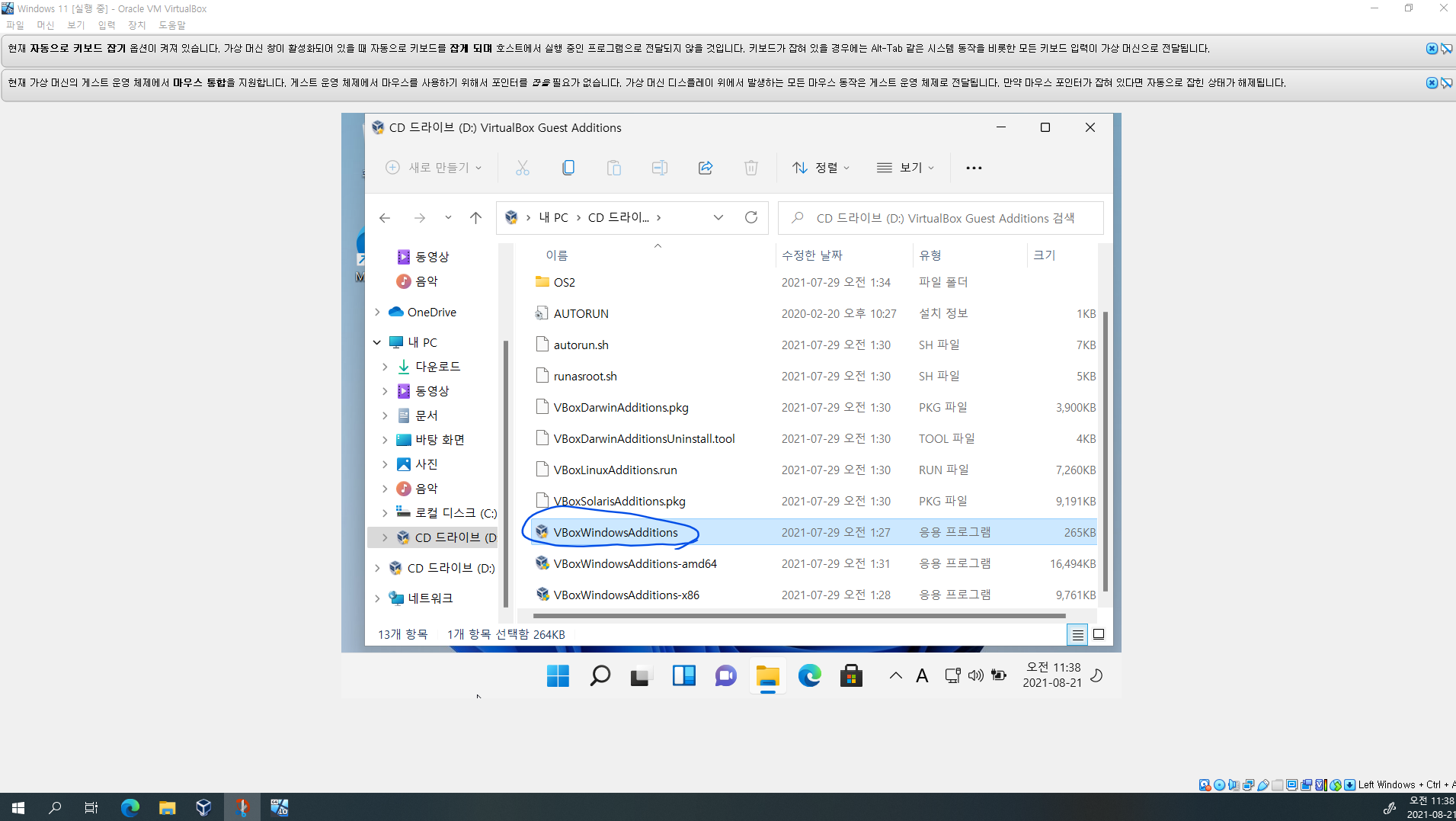The image size is (1456, 821).
Task: Refresh the current folder view
Action: pyautogui.click(x=751, y=217)
